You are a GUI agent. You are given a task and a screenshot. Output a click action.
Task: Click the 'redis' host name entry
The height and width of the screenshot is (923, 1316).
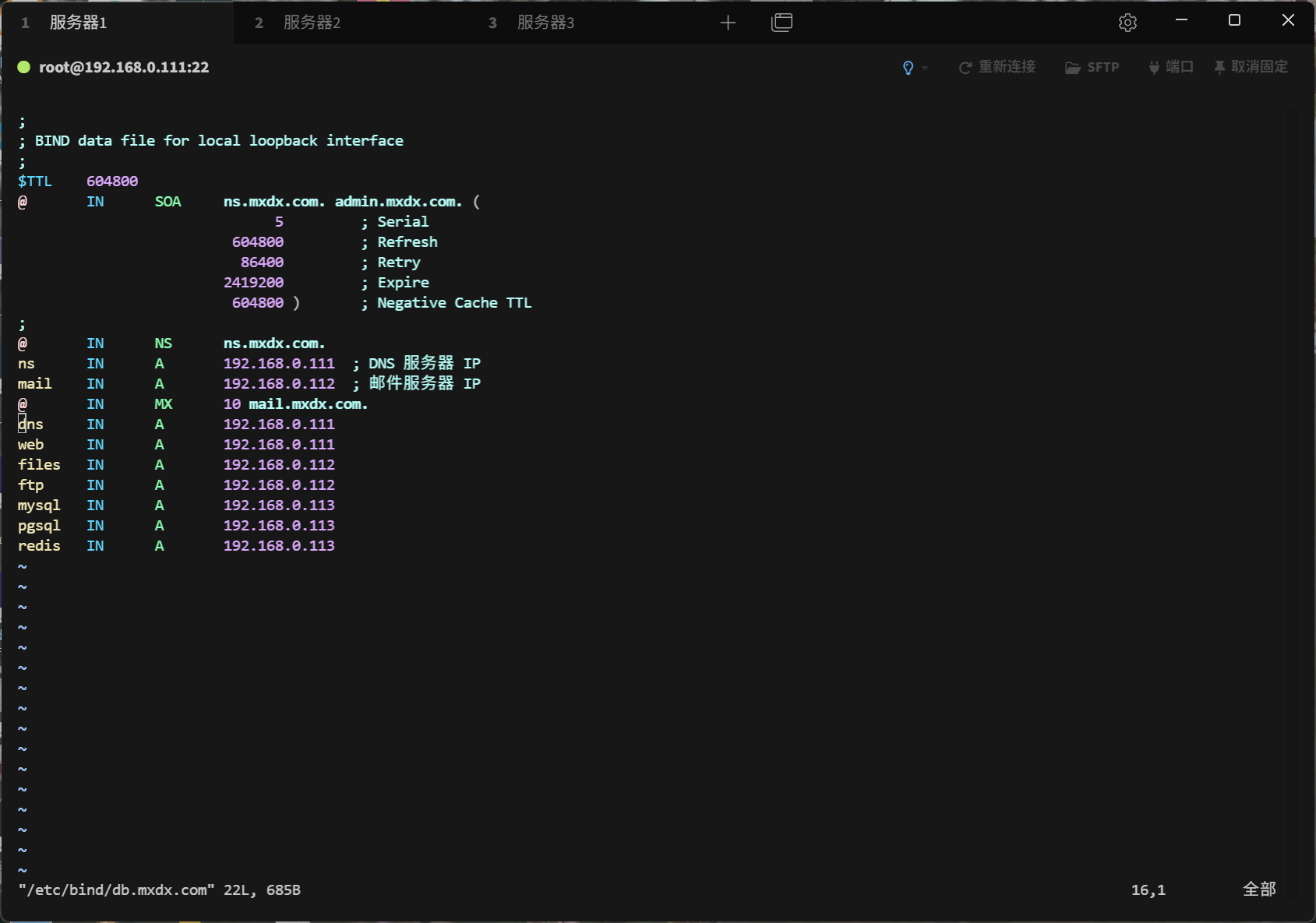[x=39, y=545]
